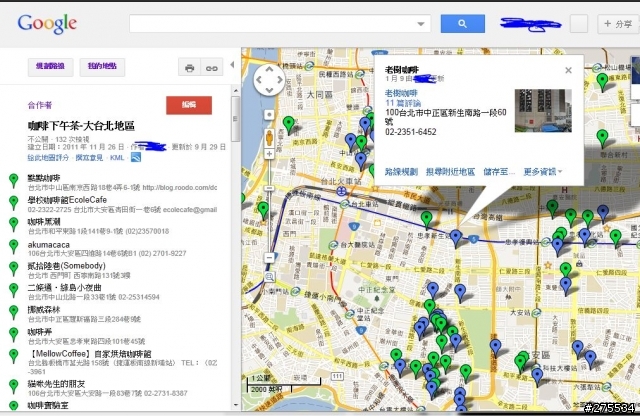Click the sidebar scrollbar up arrow
This screenshot has height=416, width=640.
click(x=236, y=90)
